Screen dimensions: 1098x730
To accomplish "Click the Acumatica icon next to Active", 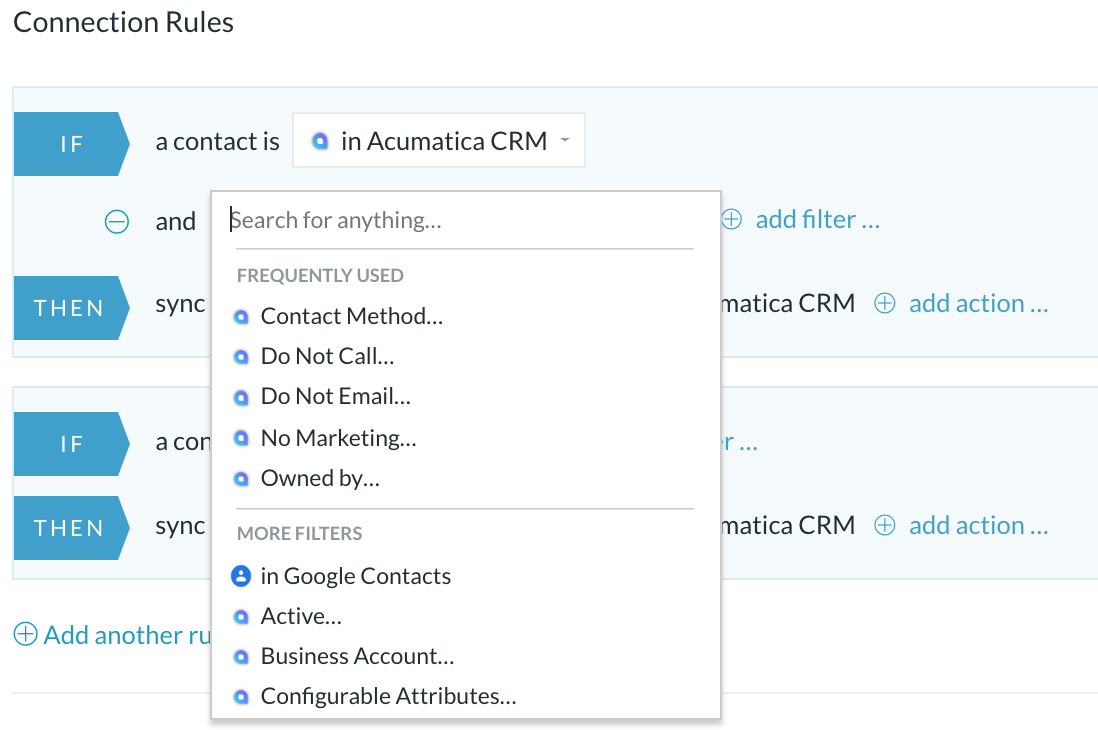I will point(241,617).
